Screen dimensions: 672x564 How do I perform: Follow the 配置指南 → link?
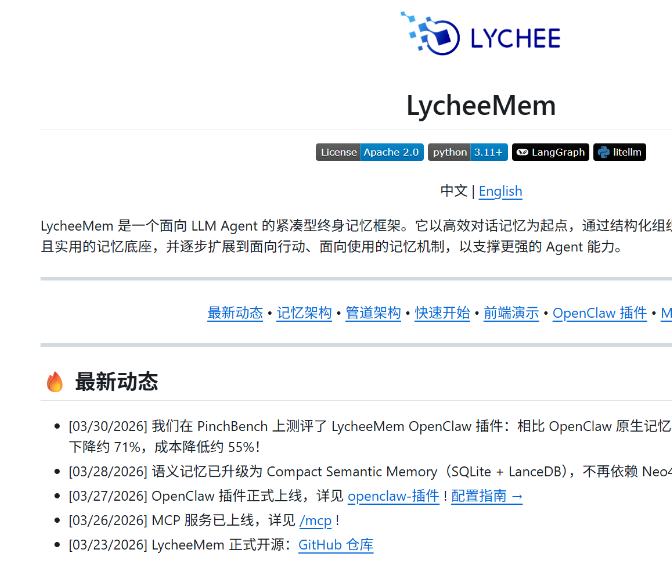(487, 496)
